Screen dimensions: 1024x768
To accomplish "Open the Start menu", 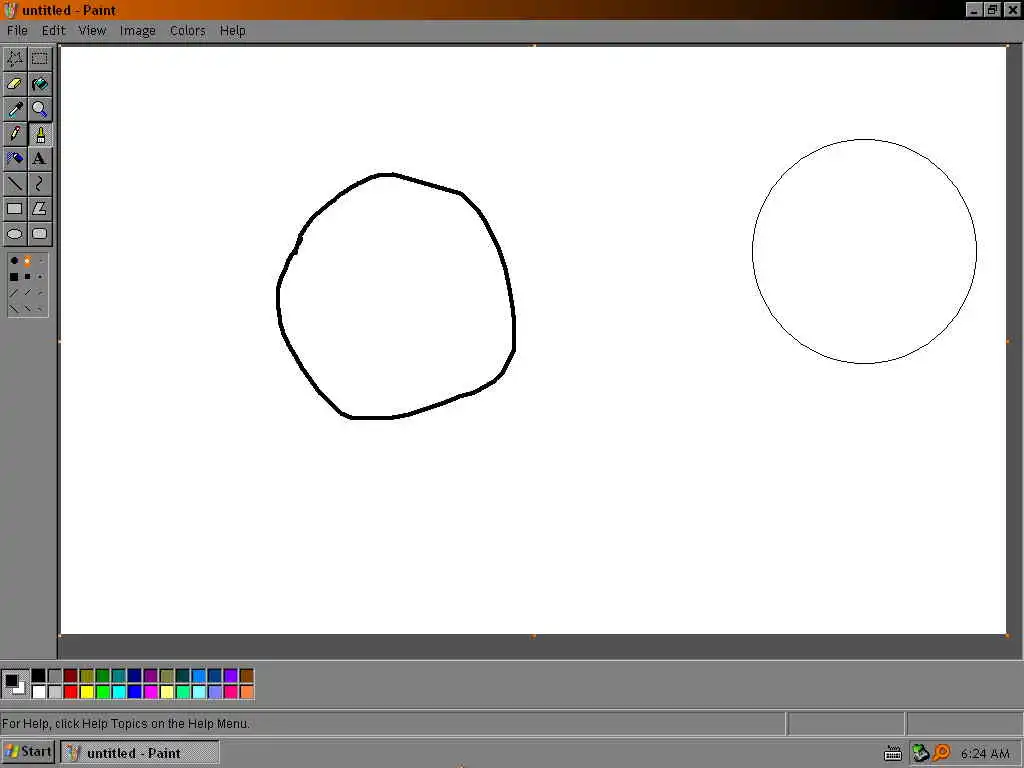I will (28, 752).
